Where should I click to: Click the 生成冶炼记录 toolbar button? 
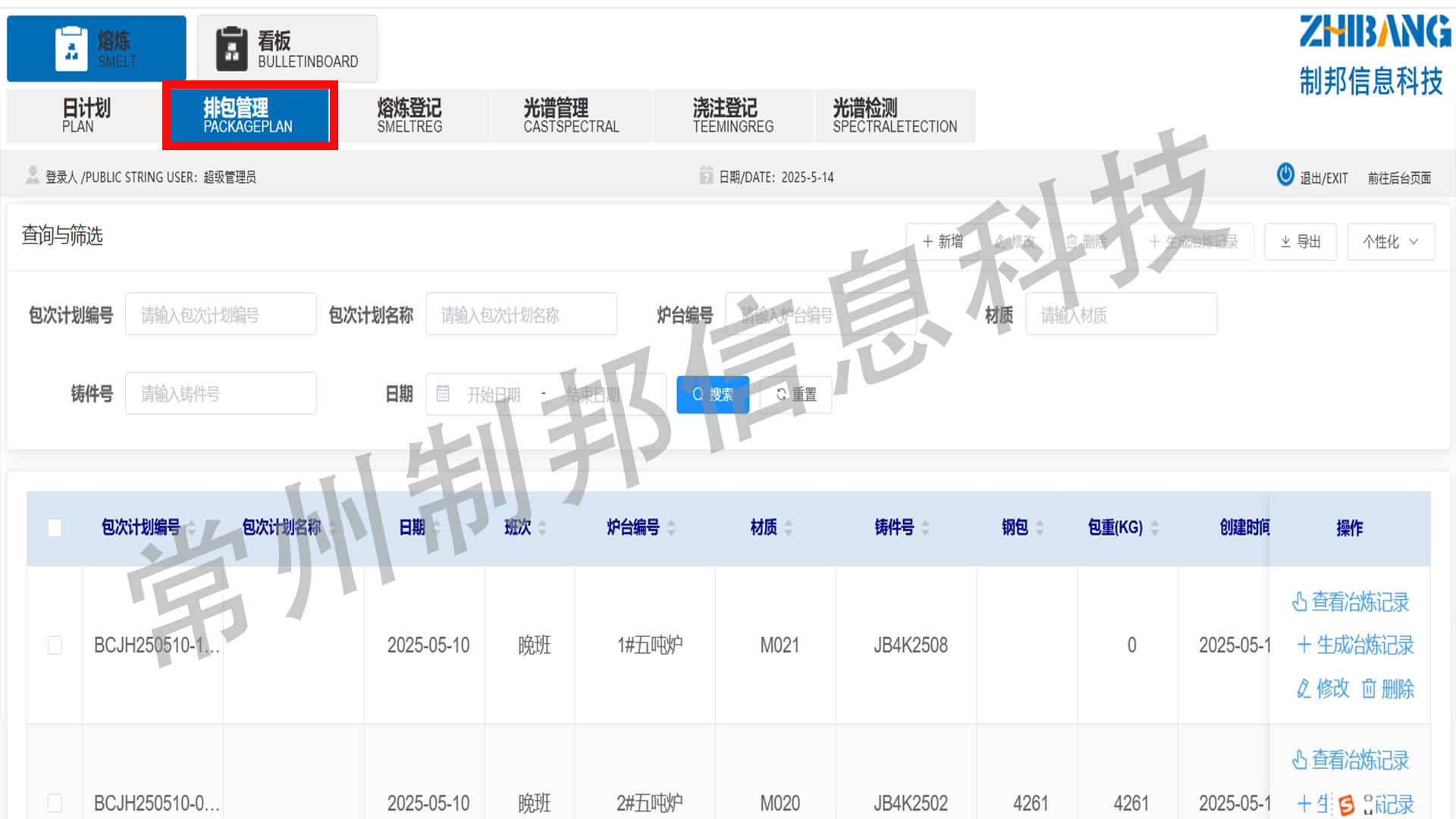(1193, 241)
